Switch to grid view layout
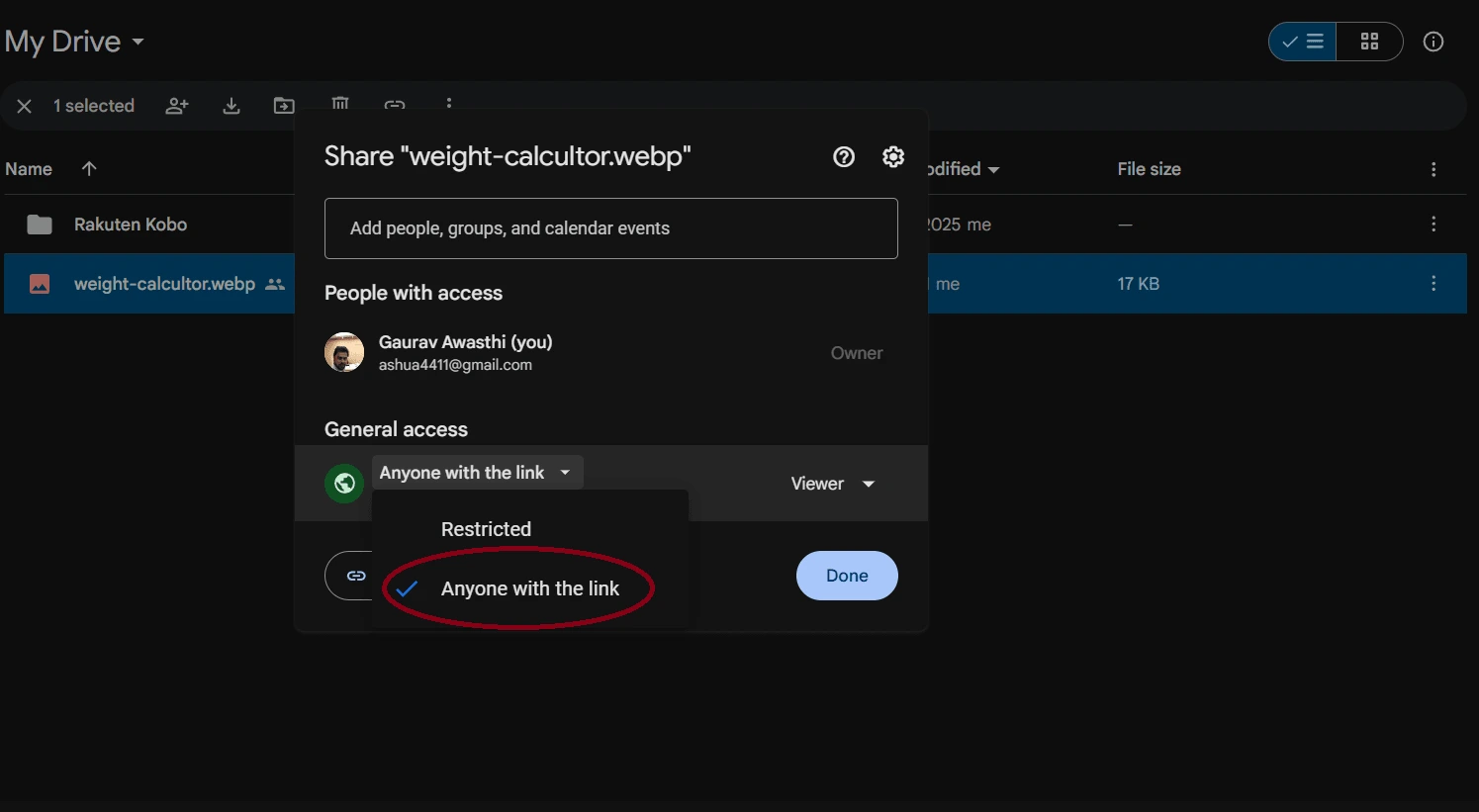Viewport: 1479px width, 812px height. coord(1370,42)
